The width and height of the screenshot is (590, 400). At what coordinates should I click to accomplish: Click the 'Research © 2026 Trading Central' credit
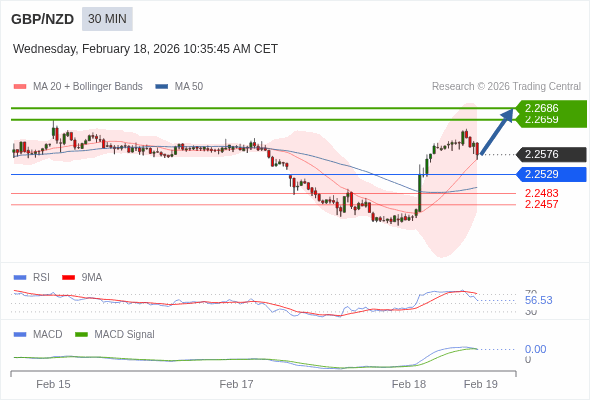point(506,87)
